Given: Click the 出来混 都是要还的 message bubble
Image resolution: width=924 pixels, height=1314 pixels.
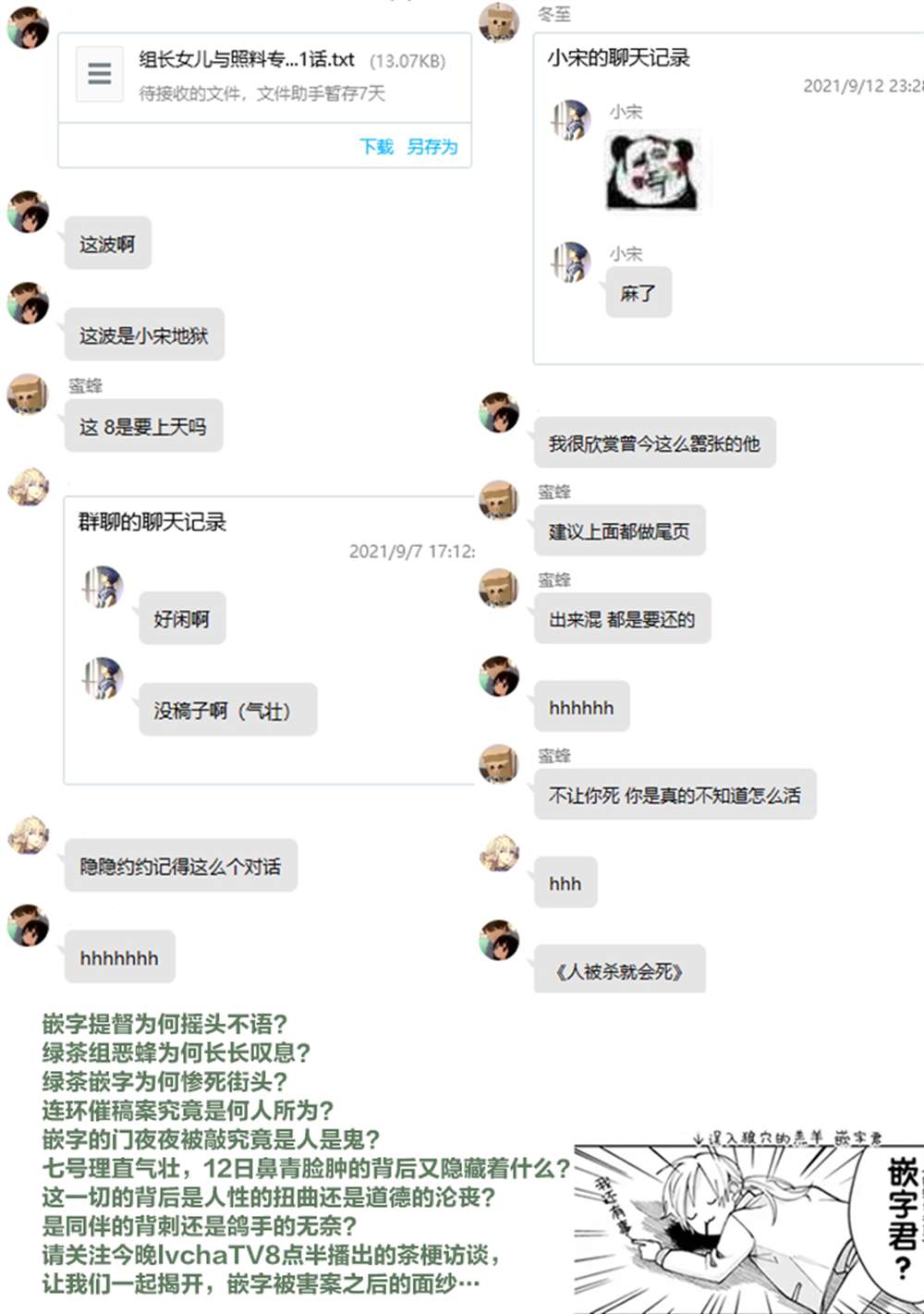Looking at the screenshot, I should pos(623,619).
